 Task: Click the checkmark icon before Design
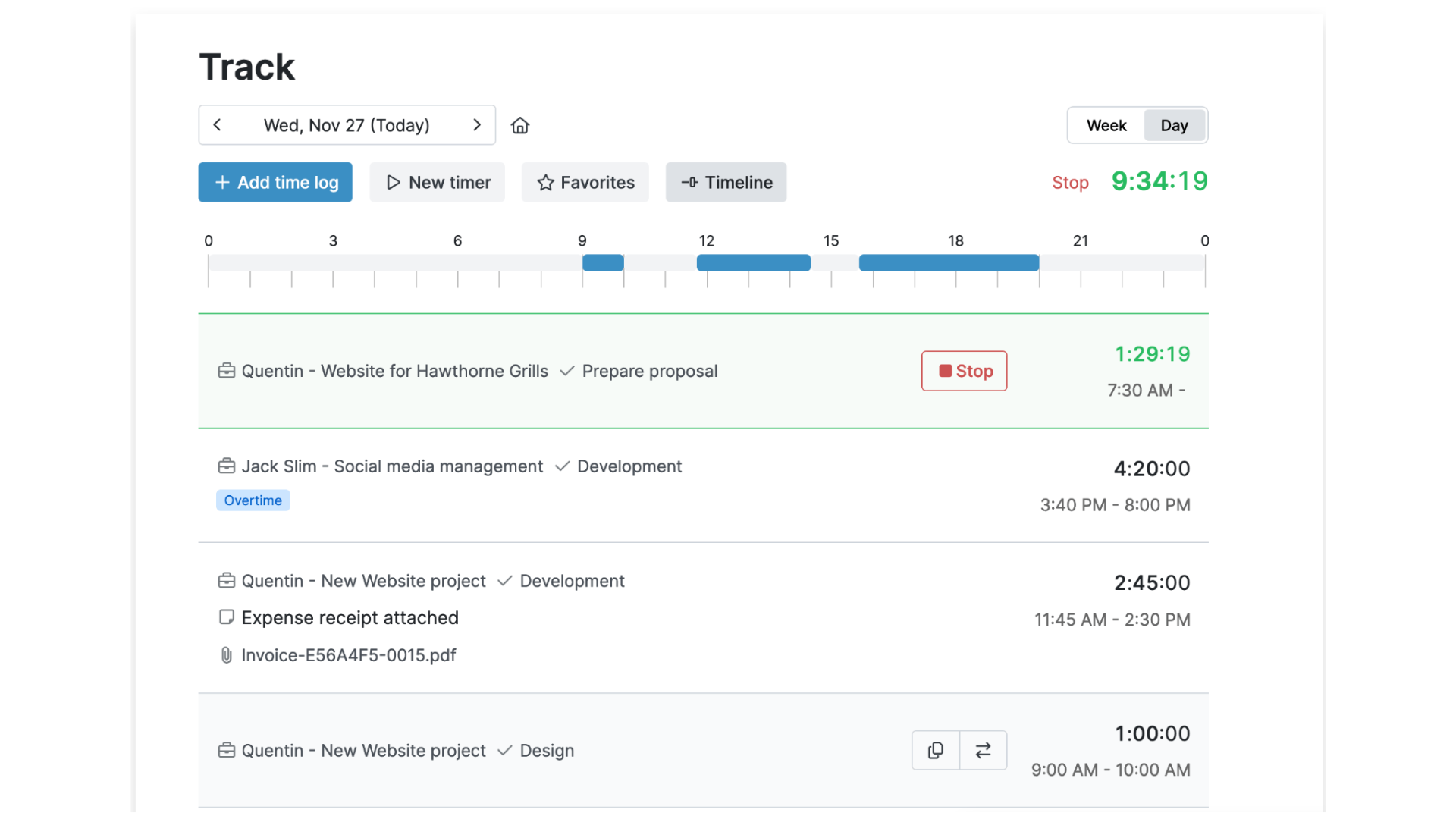504,751
